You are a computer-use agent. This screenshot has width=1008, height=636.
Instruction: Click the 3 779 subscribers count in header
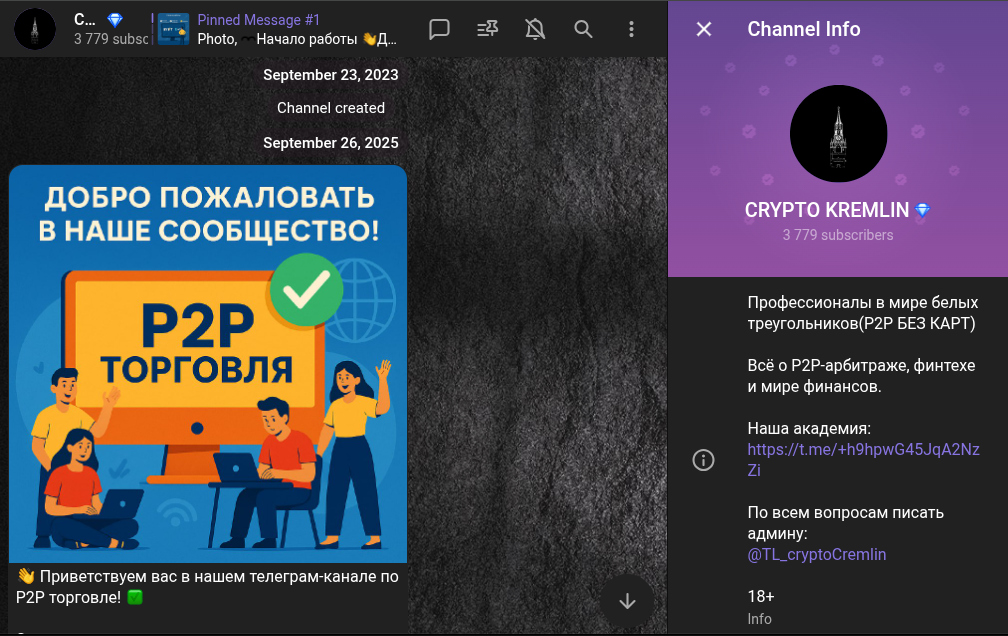(x=110, y=40)
